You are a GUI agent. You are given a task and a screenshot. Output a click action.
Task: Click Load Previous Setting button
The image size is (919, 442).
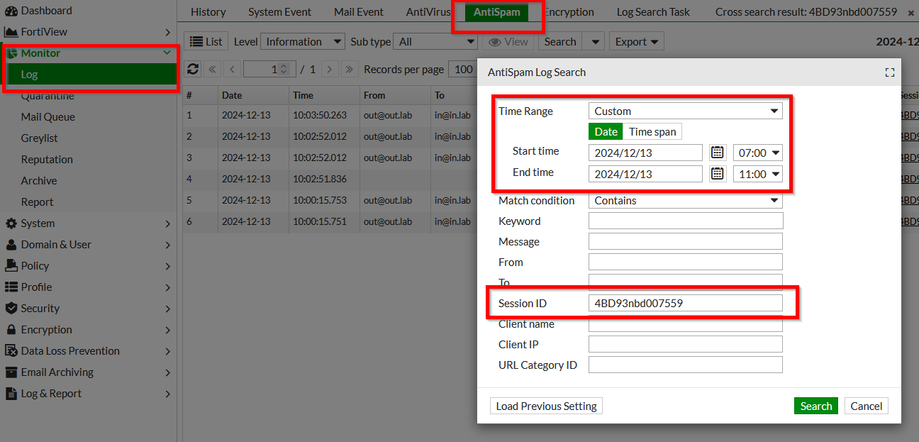click(546, 406)
